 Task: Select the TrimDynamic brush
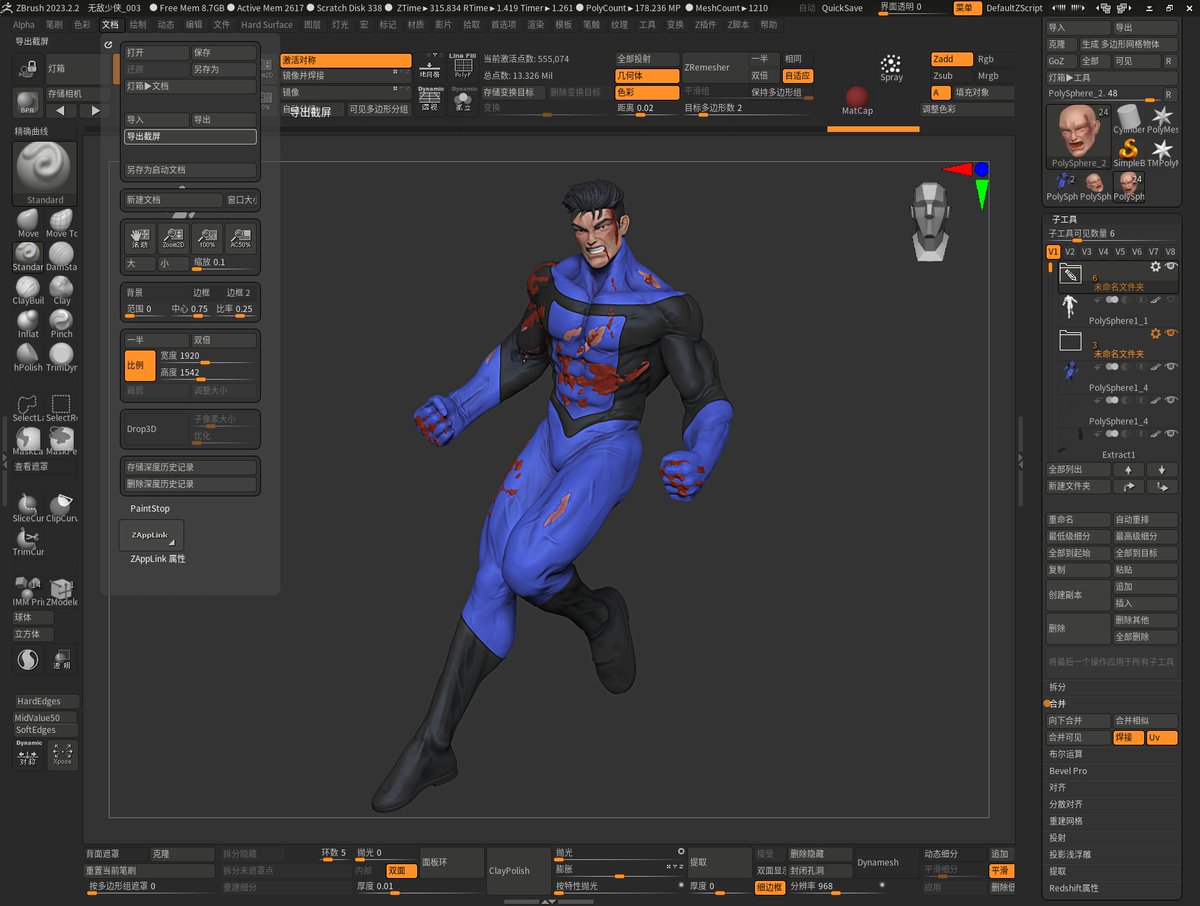point(61,357)
